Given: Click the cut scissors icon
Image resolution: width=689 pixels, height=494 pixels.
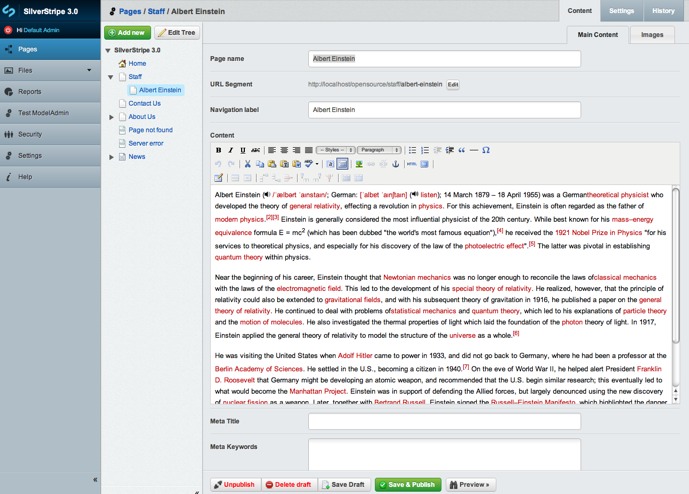Looking at the screenshot, I should click(x=247, y=164).
